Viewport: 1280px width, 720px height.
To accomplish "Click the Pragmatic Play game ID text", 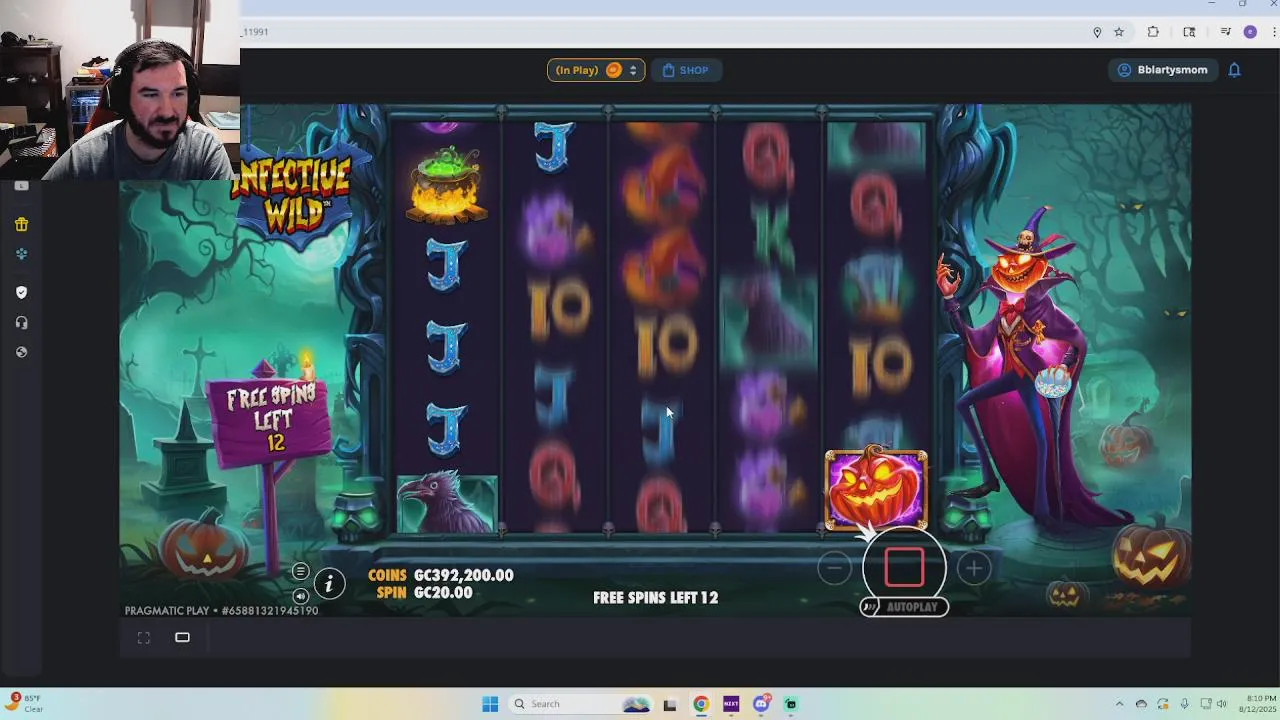I will (221, 611).
